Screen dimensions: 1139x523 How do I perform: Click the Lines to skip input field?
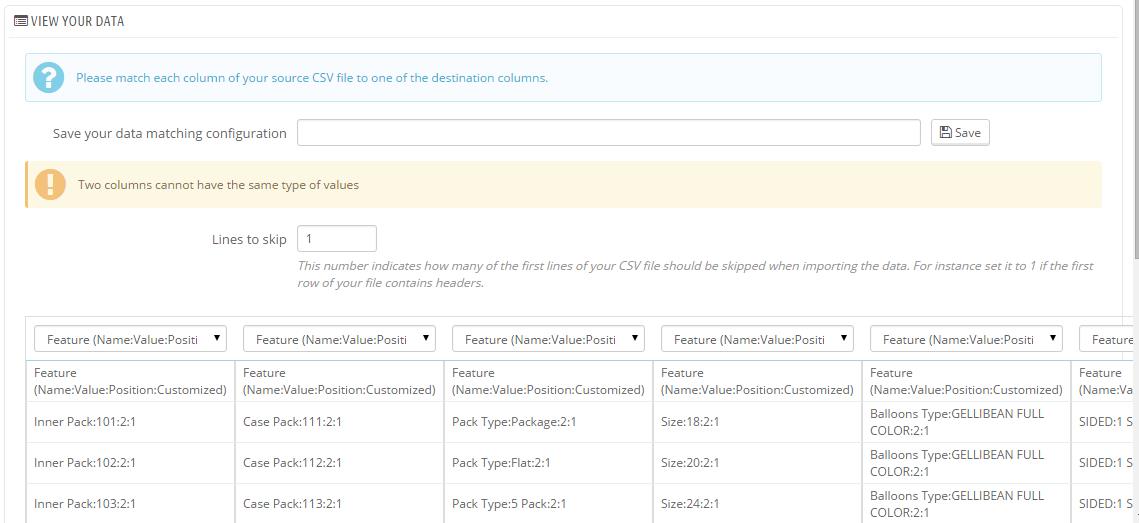[337, 239]
